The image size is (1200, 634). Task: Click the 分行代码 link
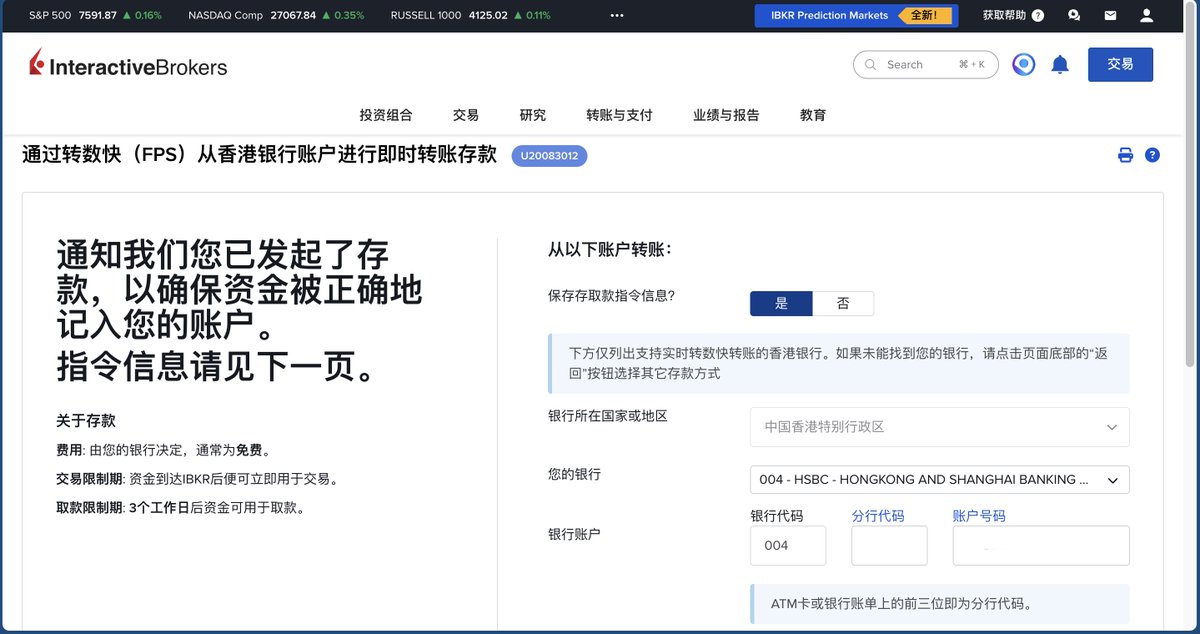click(x=878, y=516)
